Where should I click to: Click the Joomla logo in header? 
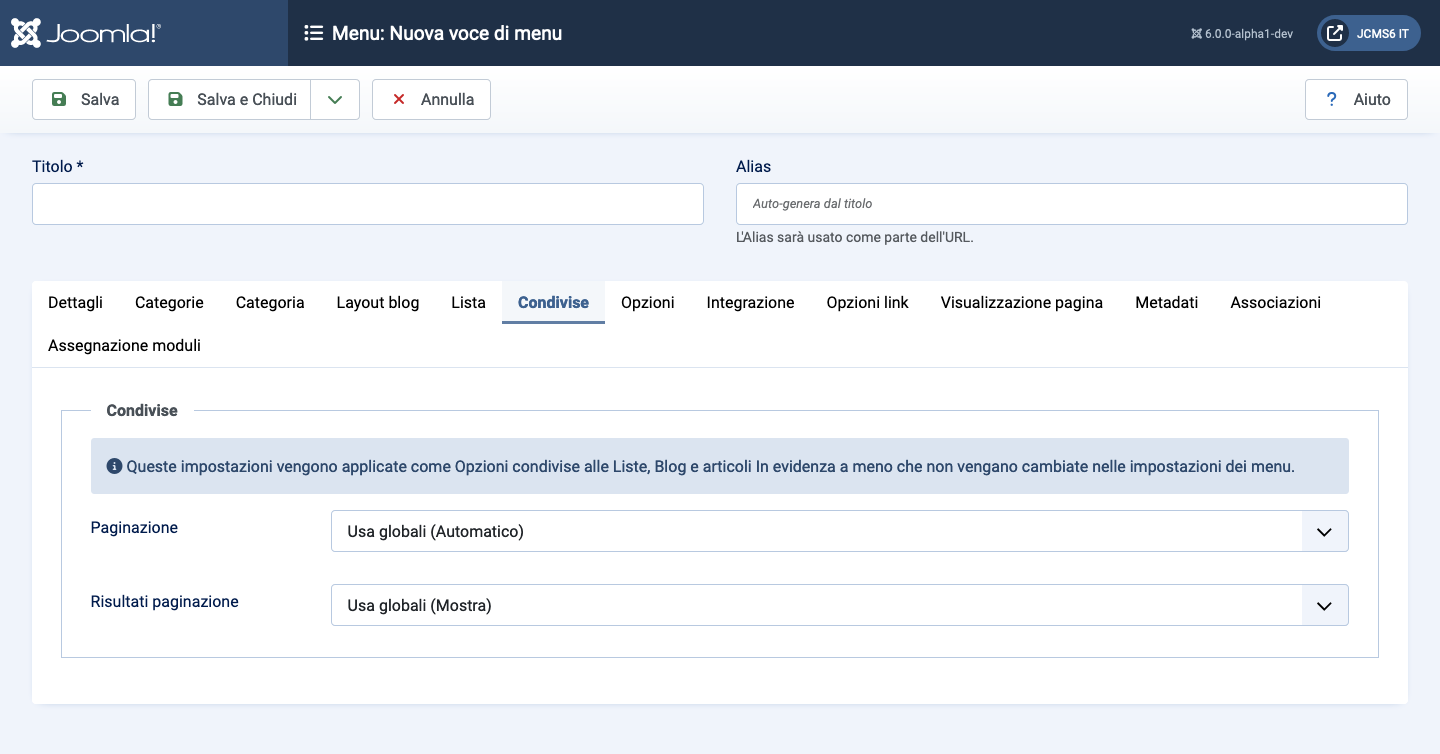pyautogui.click(x=86, y=33)
